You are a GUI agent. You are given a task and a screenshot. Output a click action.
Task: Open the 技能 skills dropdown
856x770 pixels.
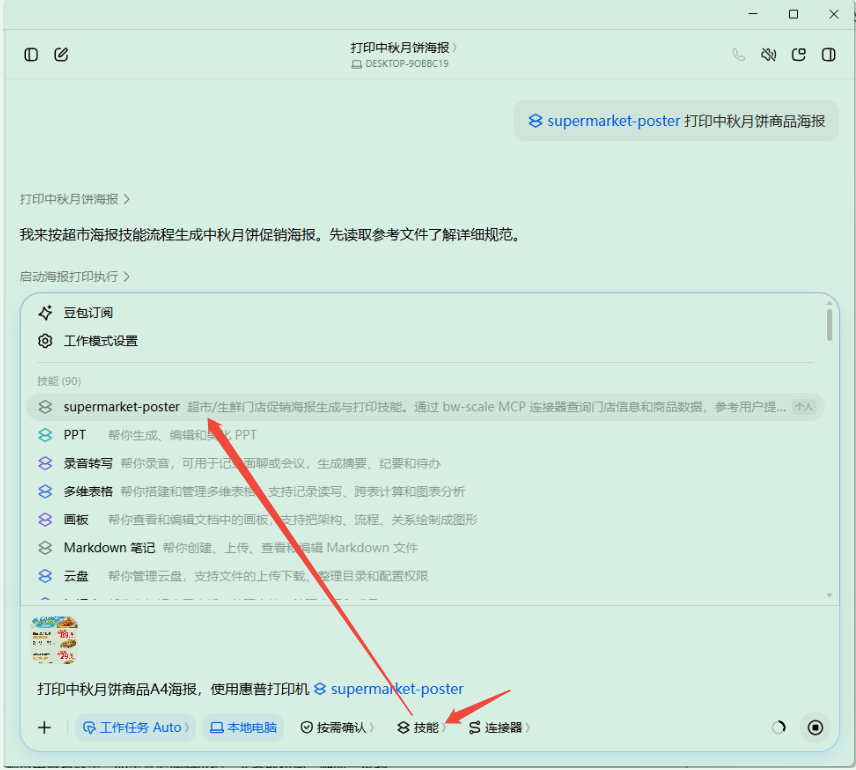click(x=421, y=727)
